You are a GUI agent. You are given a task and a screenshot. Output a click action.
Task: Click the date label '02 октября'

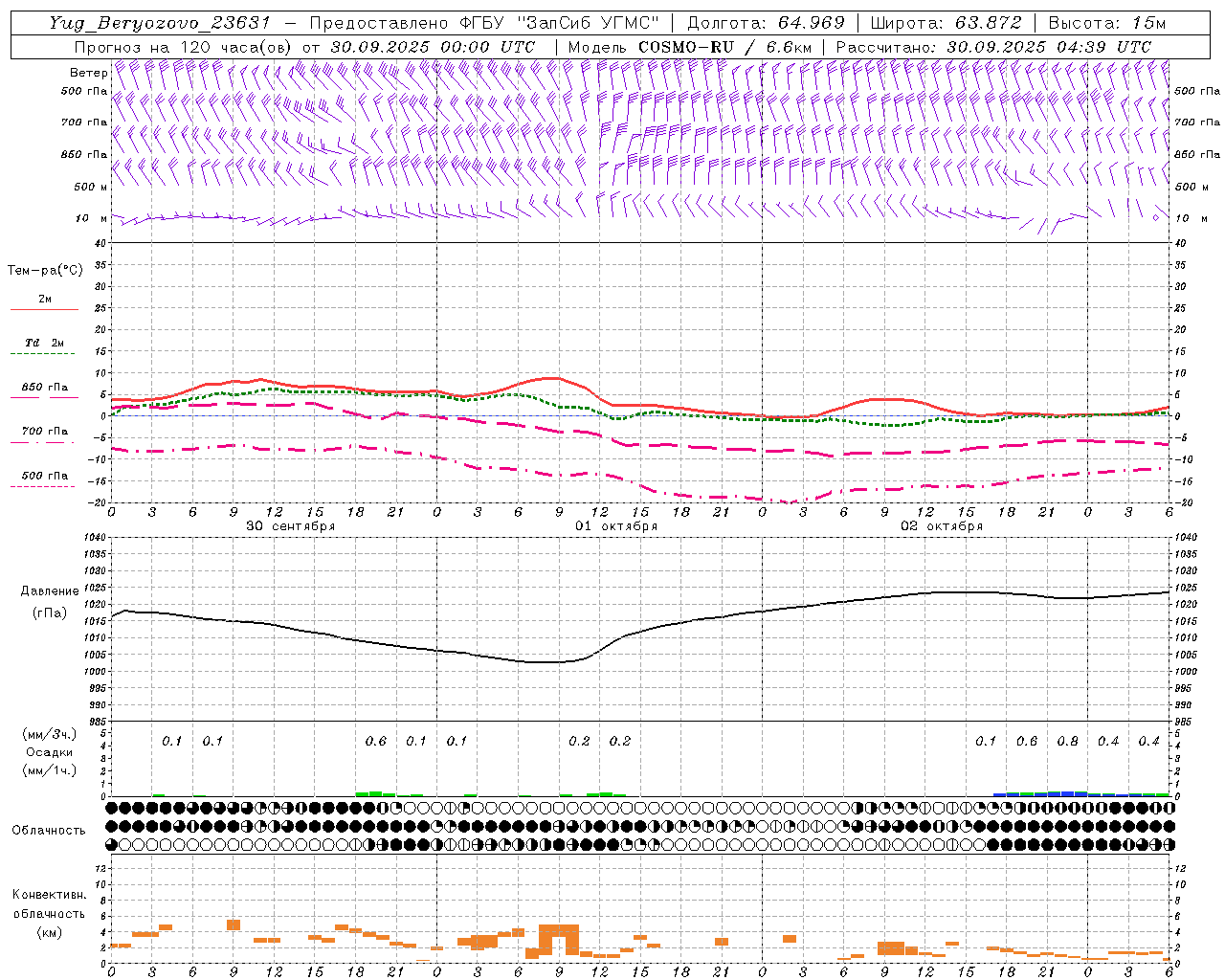[942, 526]
